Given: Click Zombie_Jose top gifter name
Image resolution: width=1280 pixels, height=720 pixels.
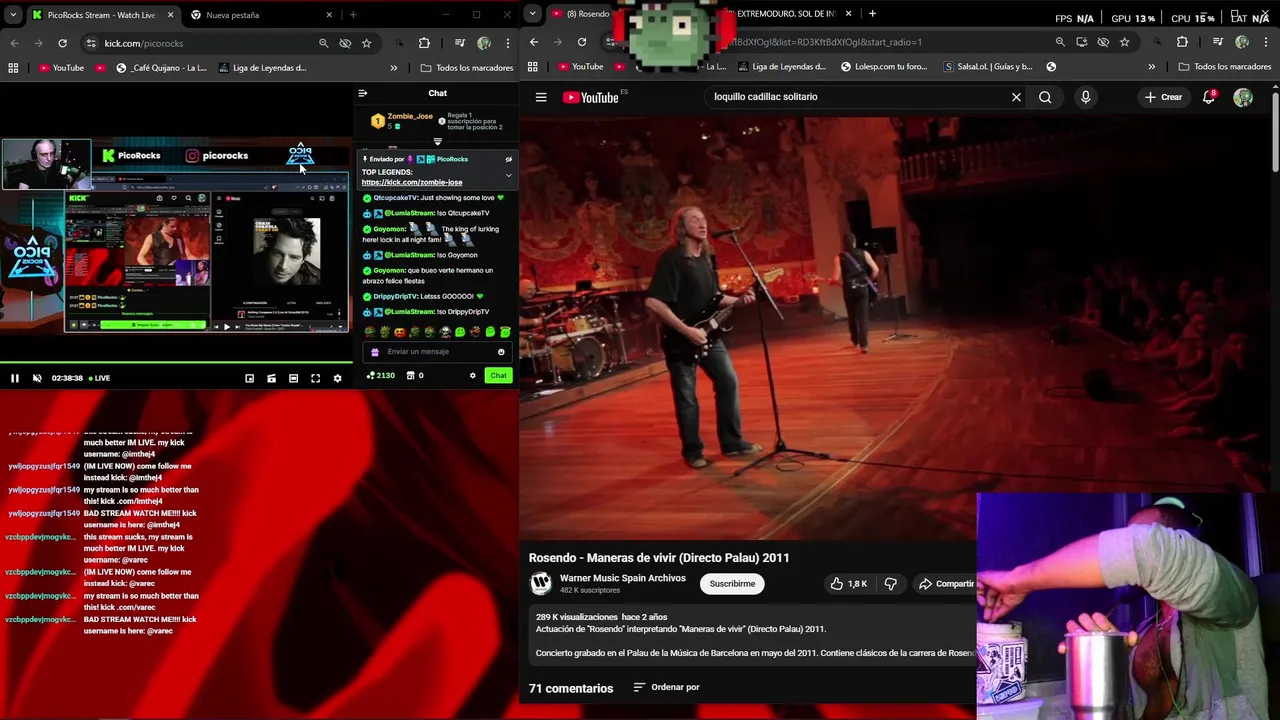Looking at the screenshot, I should [x=410, y=116].
